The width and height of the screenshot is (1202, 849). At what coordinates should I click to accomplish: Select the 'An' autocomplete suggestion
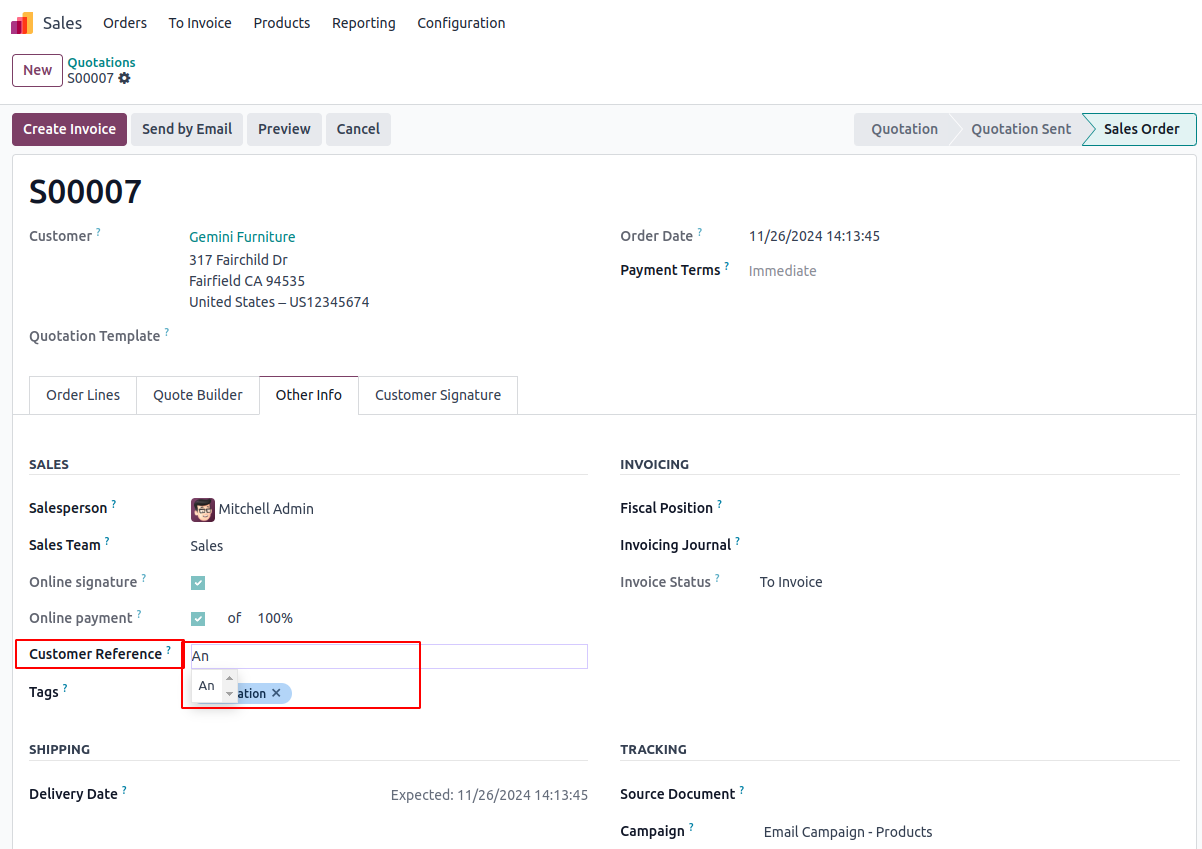(207, 686)
